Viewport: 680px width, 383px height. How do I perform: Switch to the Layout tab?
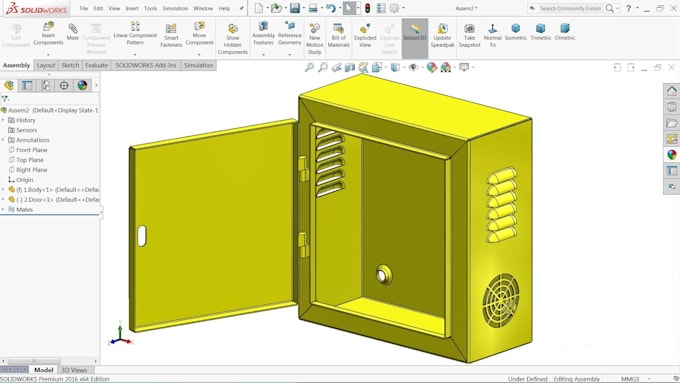tap(46, 65)
